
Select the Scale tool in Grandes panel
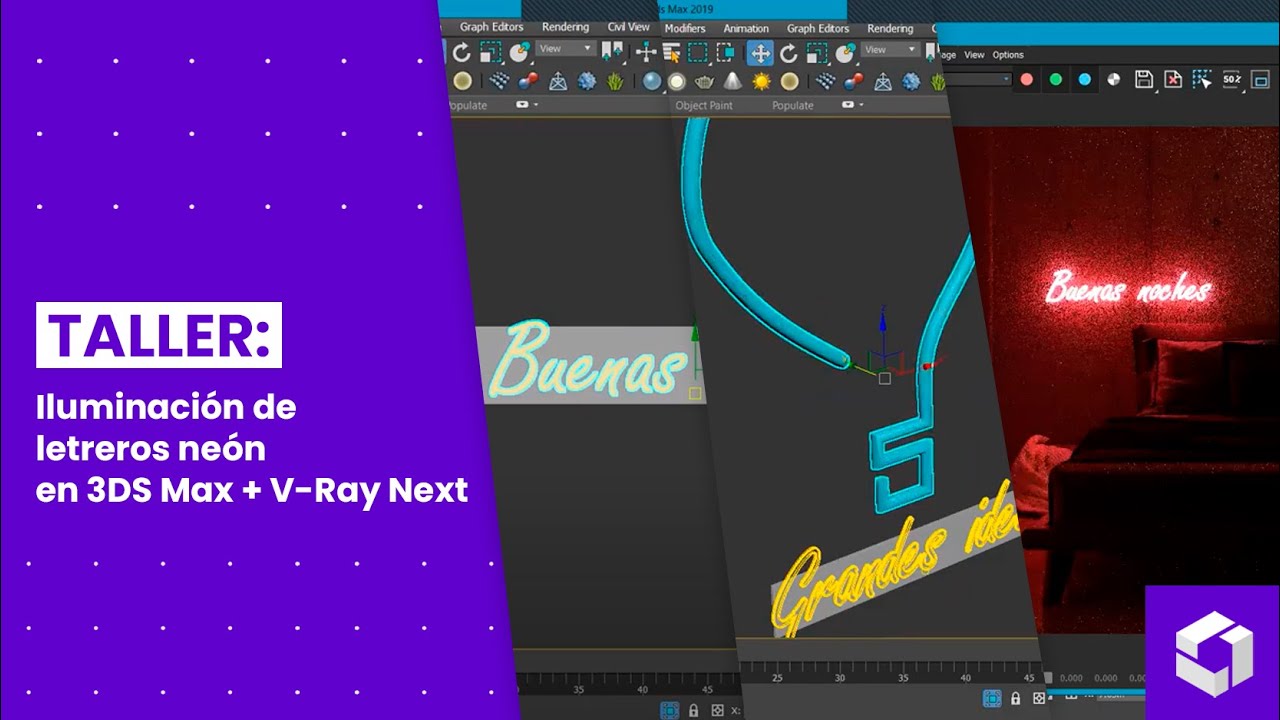click(816, 53)
